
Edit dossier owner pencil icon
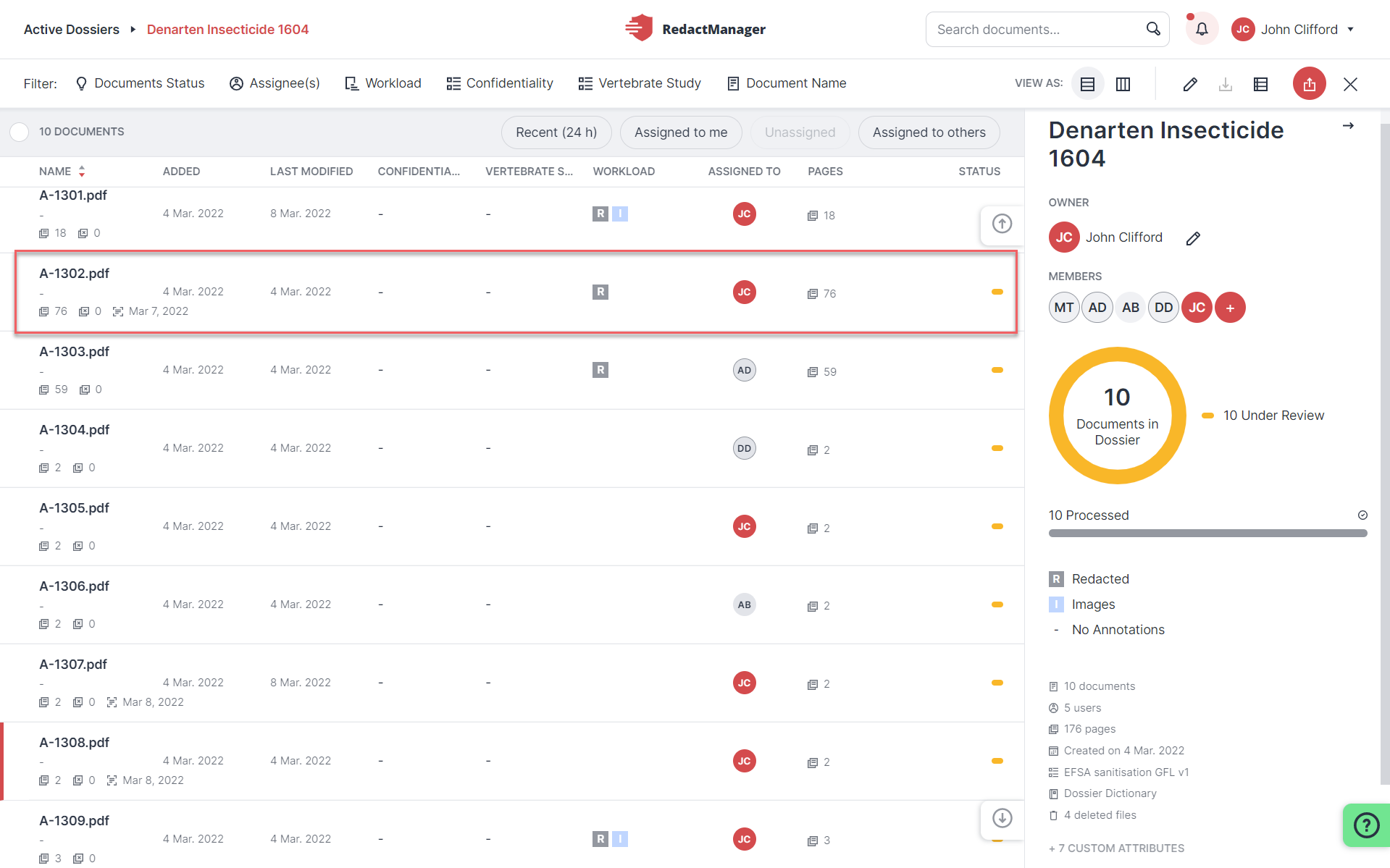1193,238
